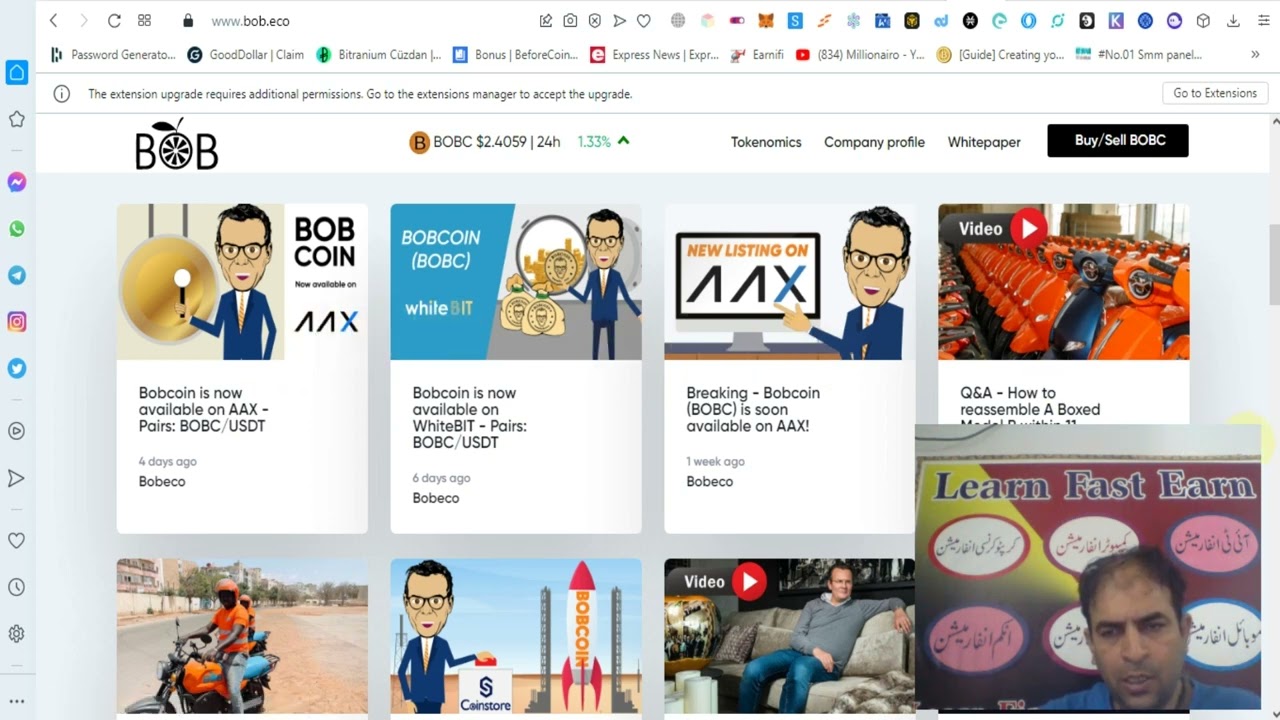Reload the bob.eco page
Image resolution: width=1280 pixels, height=720 pixels.
[114, 20]
